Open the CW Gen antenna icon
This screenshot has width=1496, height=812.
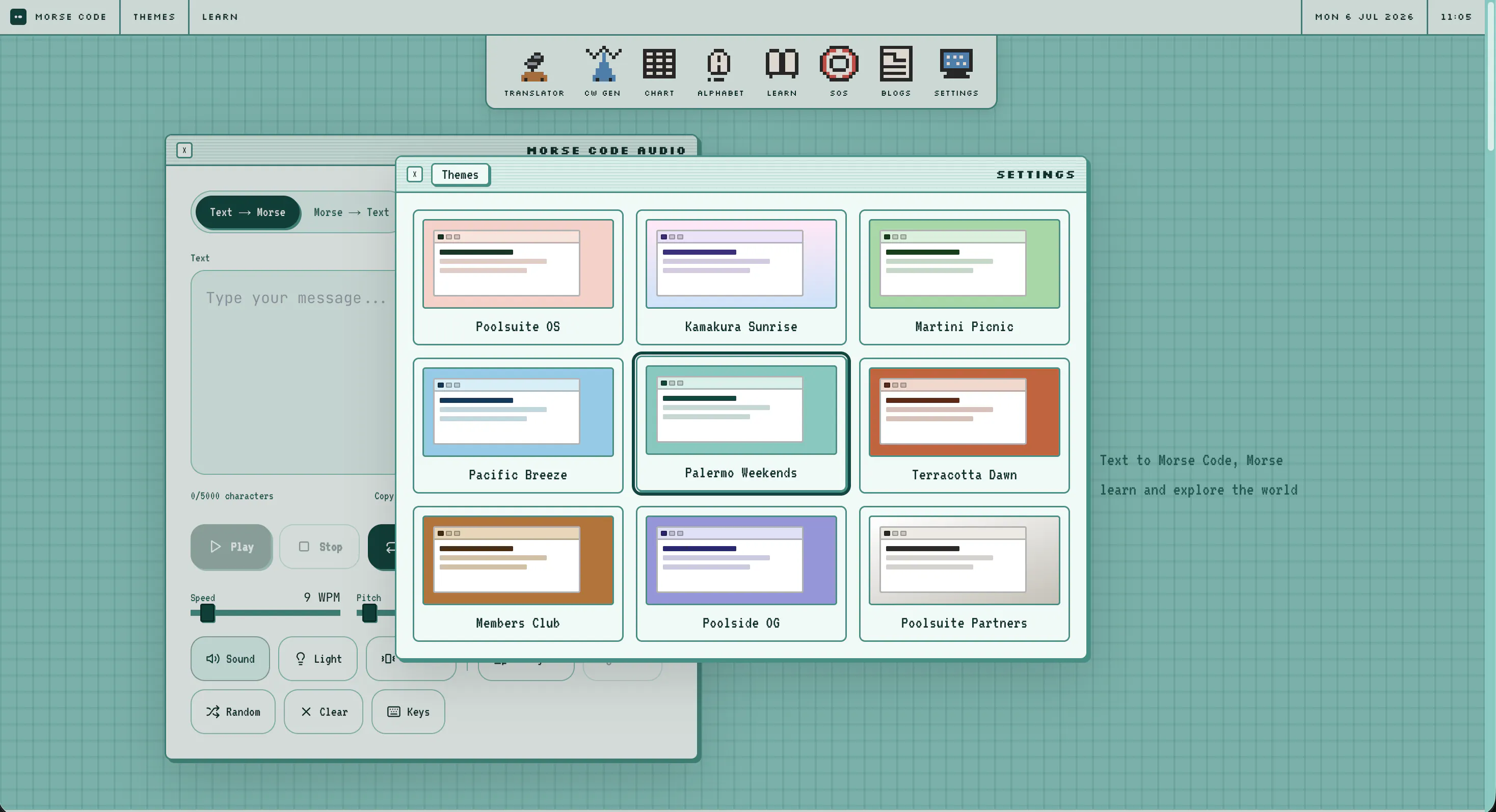pyautogui.click(x=603, y=72)
